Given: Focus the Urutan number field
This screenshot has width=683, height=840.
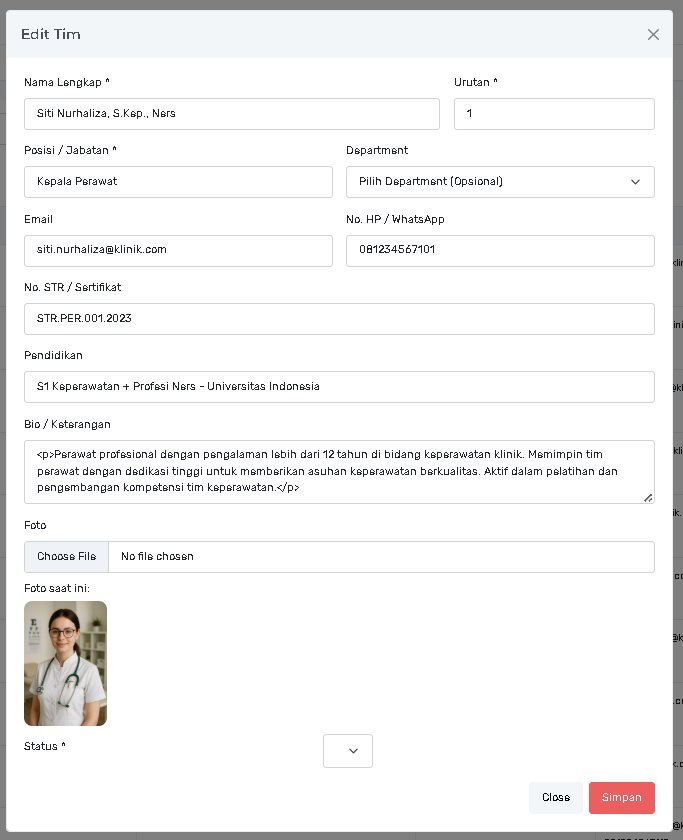Looking at the screenshot, I should coord(553,114).
